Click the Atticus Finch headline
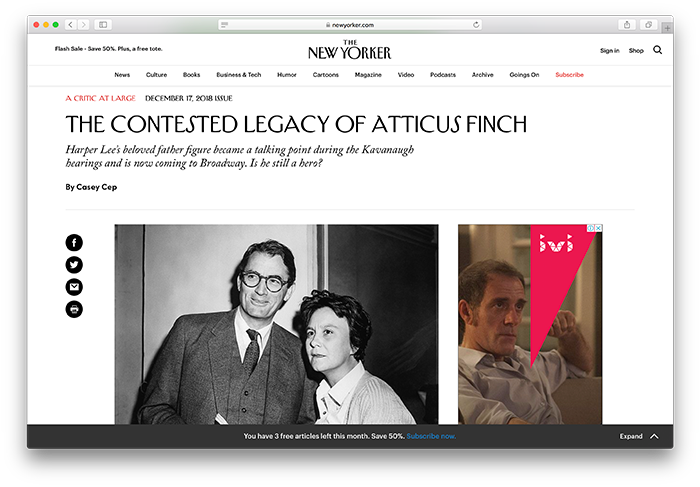700x487 pixels. click(x=296, y=124)
